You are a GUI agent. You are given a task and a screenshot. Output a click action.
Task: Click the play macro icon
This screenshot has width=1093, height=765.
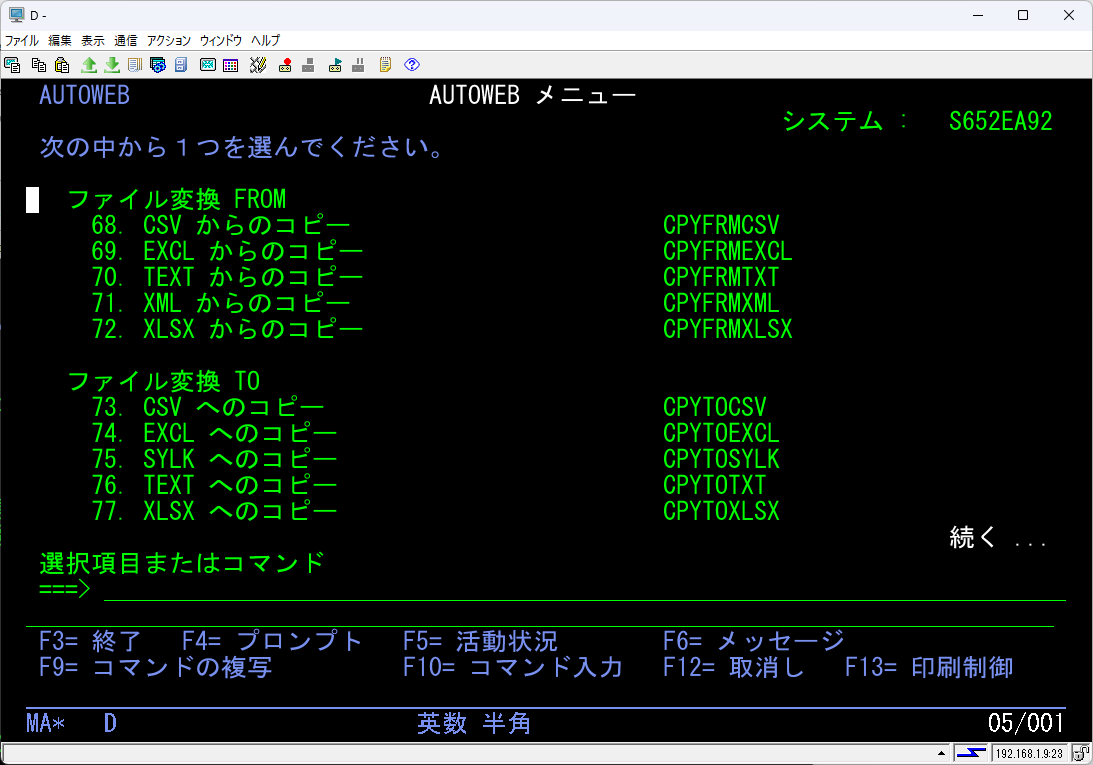click(335, 65)
